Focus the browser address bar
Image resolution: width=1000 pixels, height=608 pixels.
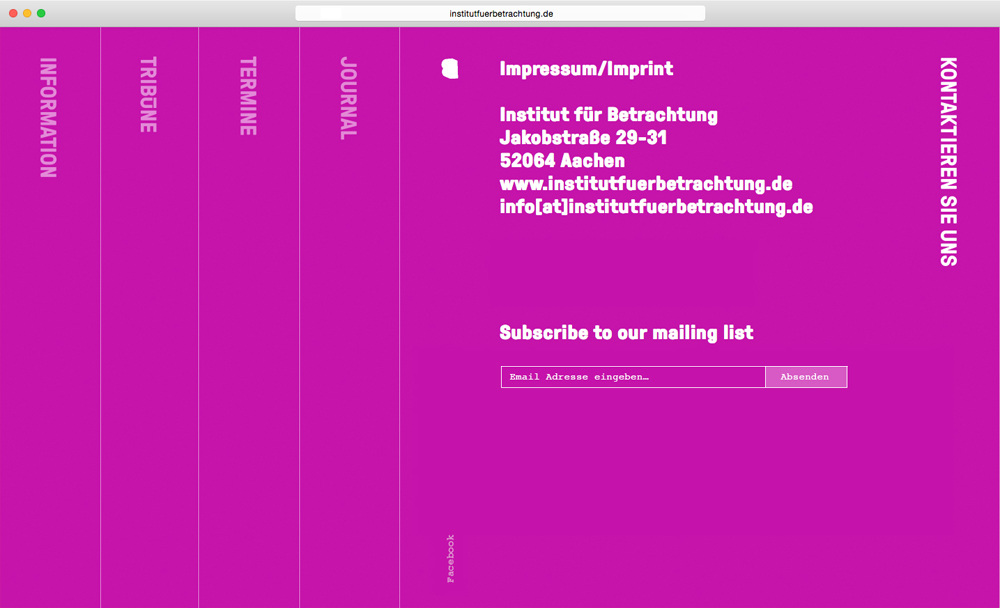pos(500,13)
